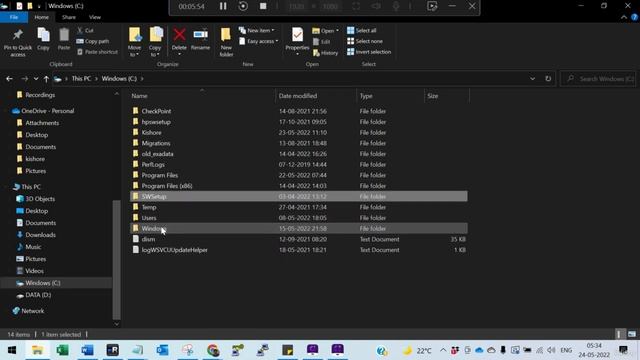Refresh the current folder view
The image size is (640, 360).
548,79
